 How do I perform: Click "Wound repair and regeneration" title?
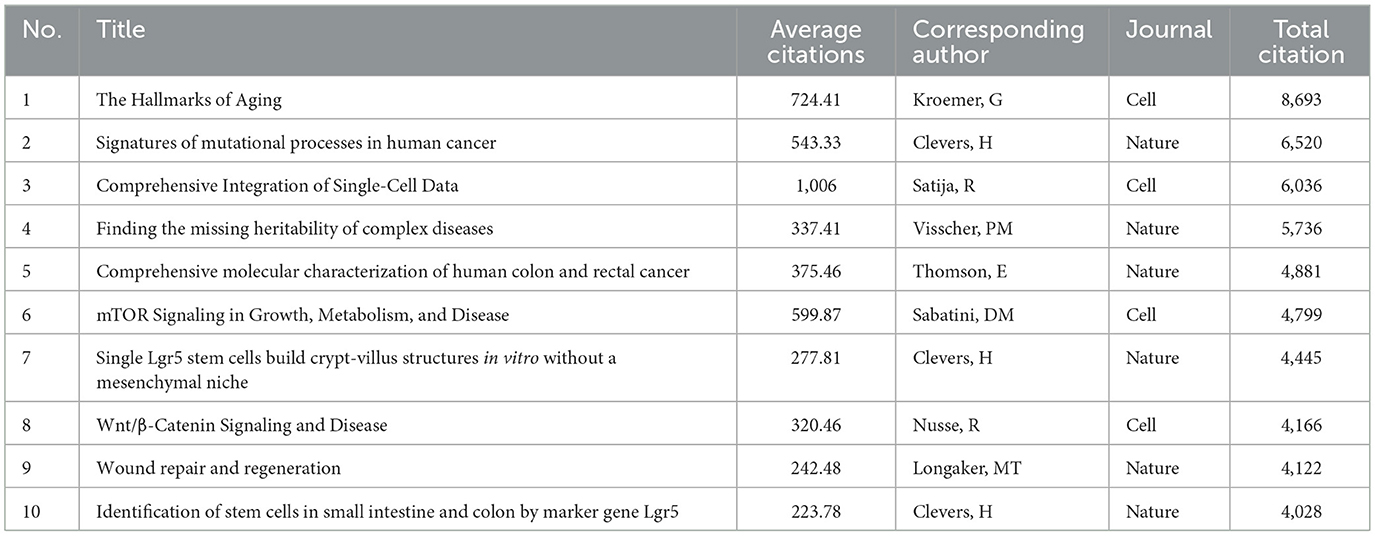218,468
